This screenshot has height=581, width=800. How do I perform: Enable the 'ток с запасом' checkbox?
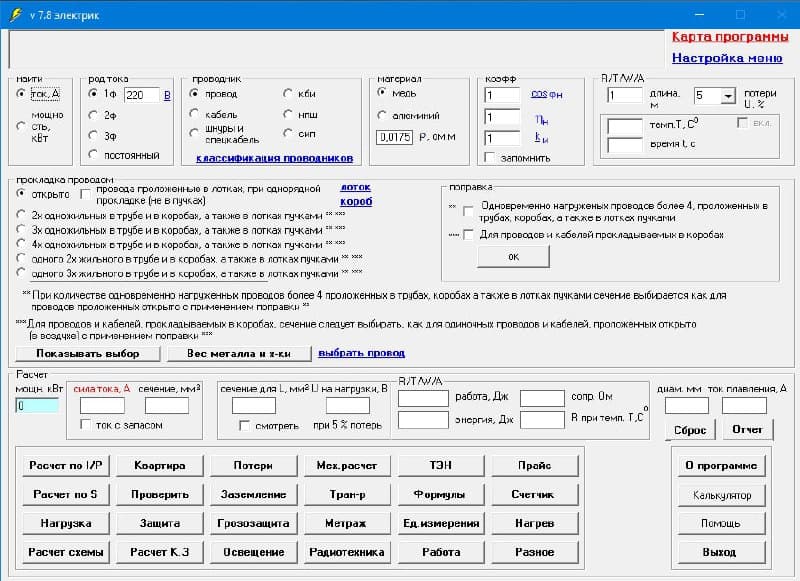86,424
